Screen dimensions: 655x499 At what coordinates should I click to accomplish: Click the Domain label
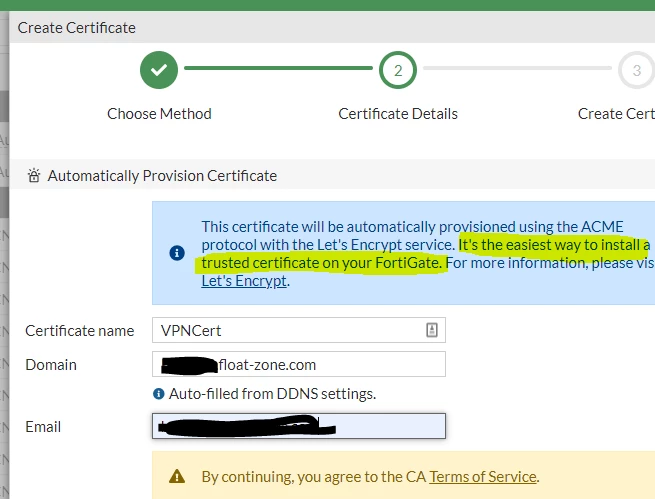tap(51, 365)
